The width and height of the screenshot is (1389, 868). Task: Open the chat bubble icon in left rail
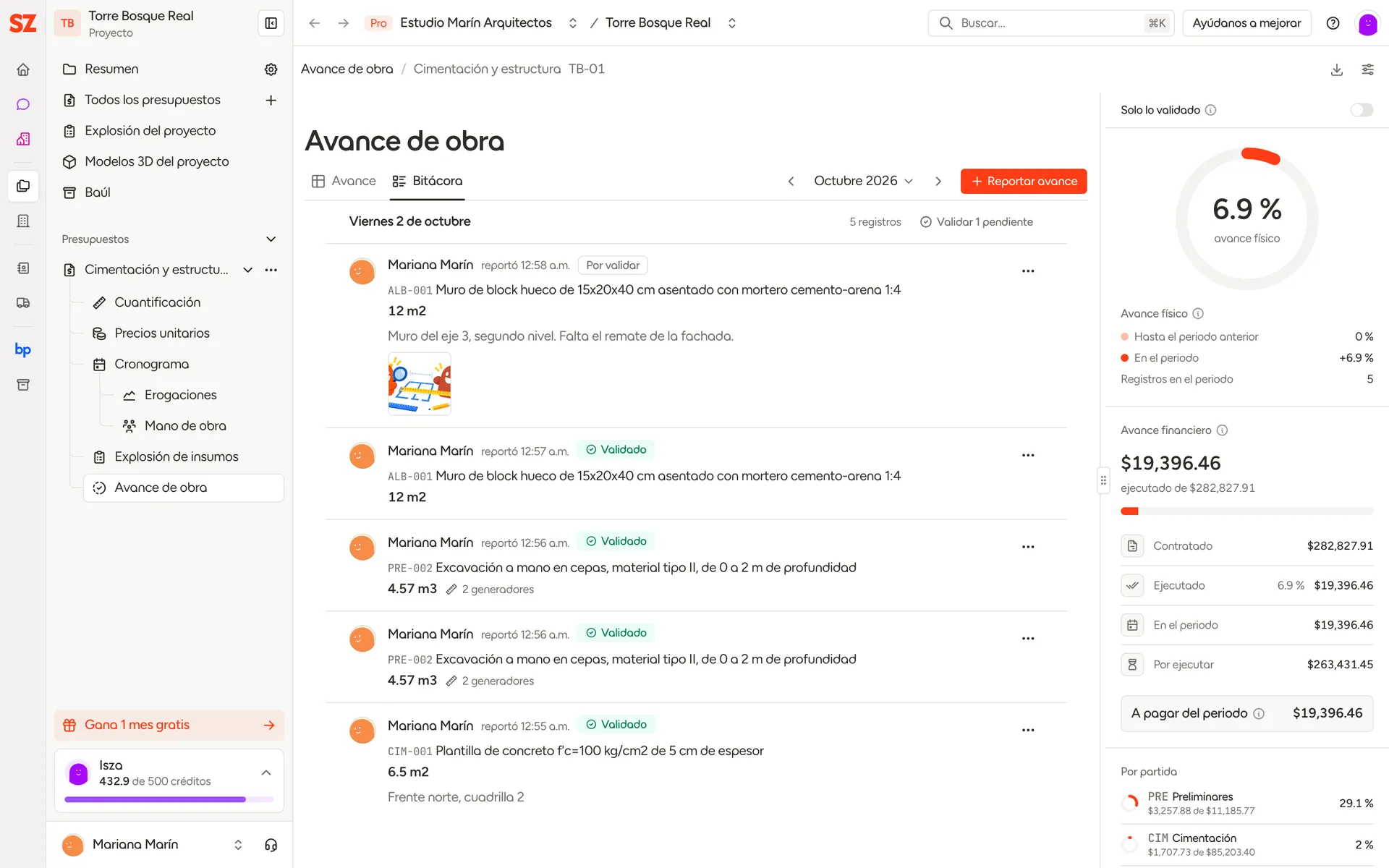[x=23, y=104]
